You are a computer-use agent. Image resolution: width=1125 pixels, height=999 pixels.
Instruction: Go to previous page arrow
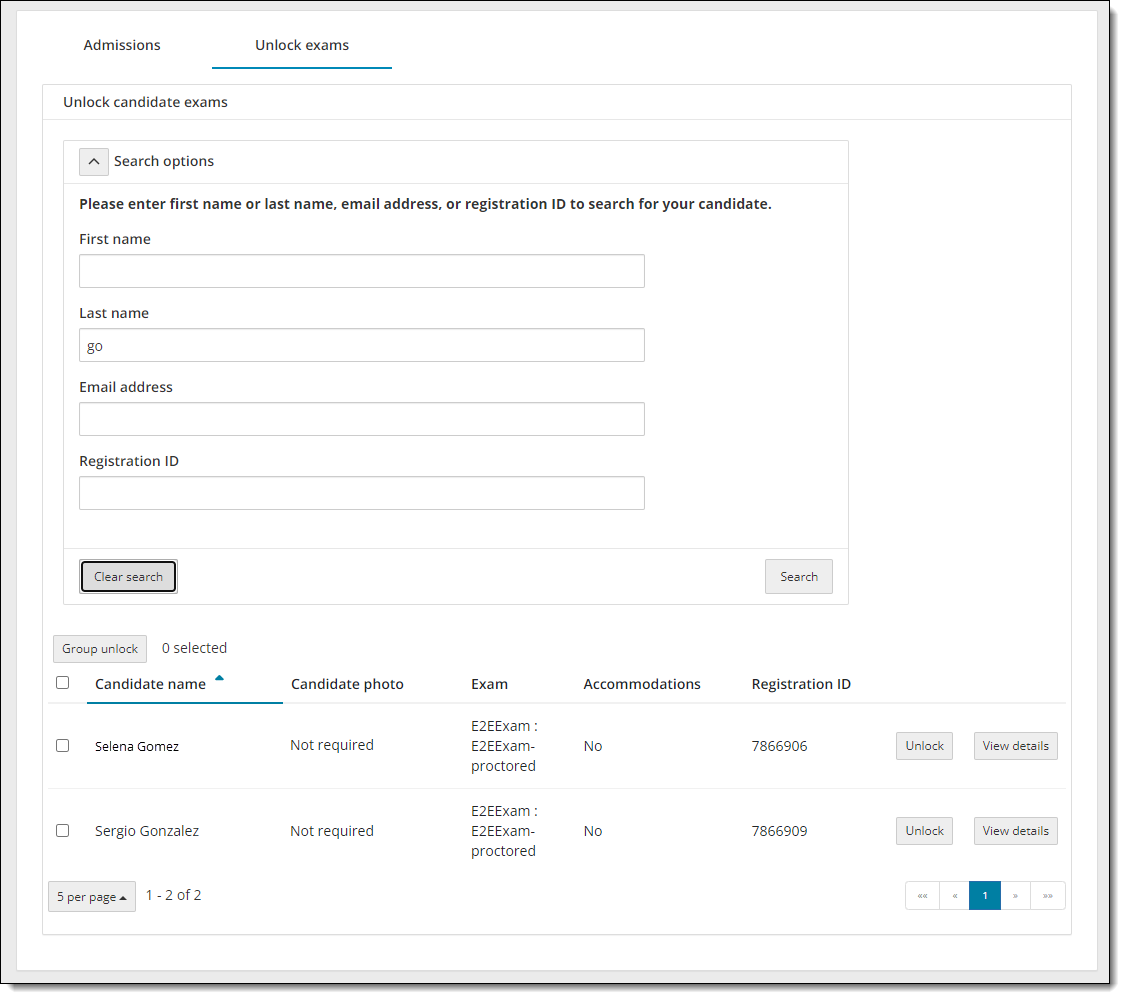pos(954,896)
